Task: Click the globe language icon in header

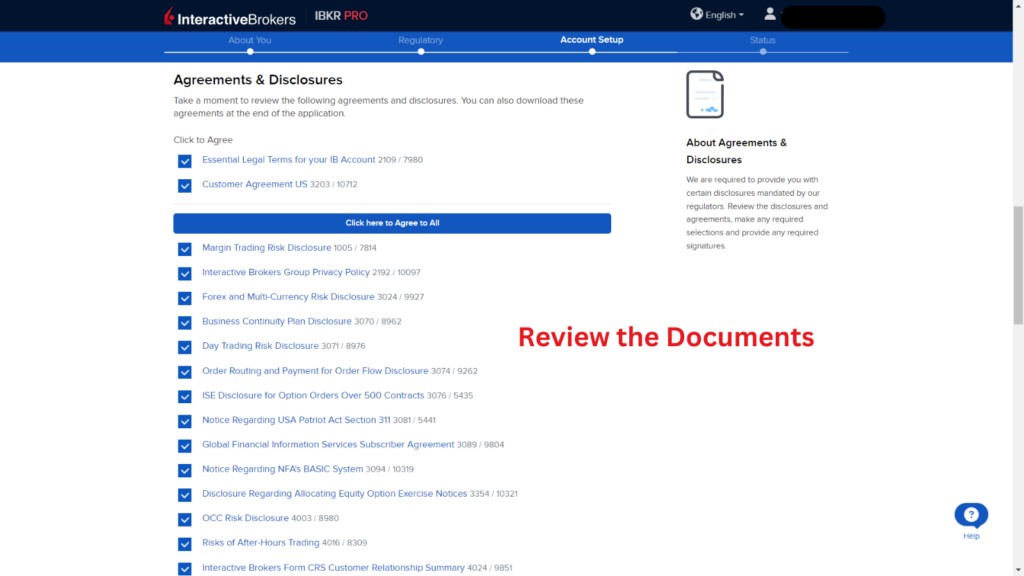Action: click(x=695, y=14)
